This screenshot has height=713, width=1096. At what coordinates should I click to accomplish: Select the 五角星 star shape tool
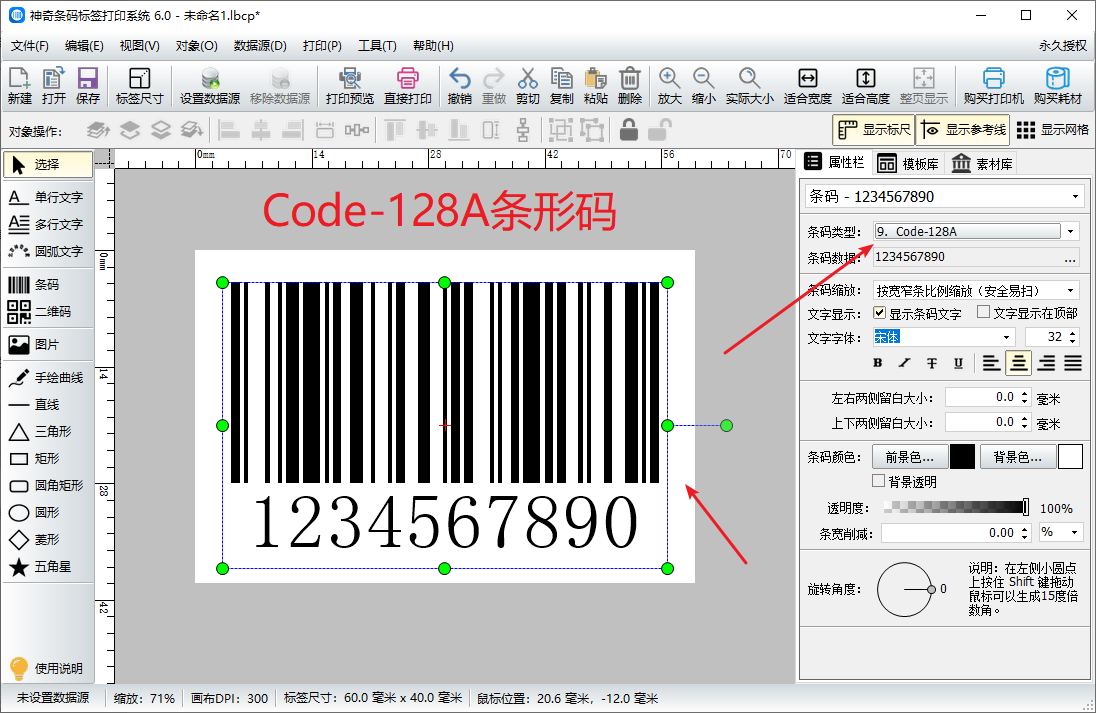click(x=48, y=567)
